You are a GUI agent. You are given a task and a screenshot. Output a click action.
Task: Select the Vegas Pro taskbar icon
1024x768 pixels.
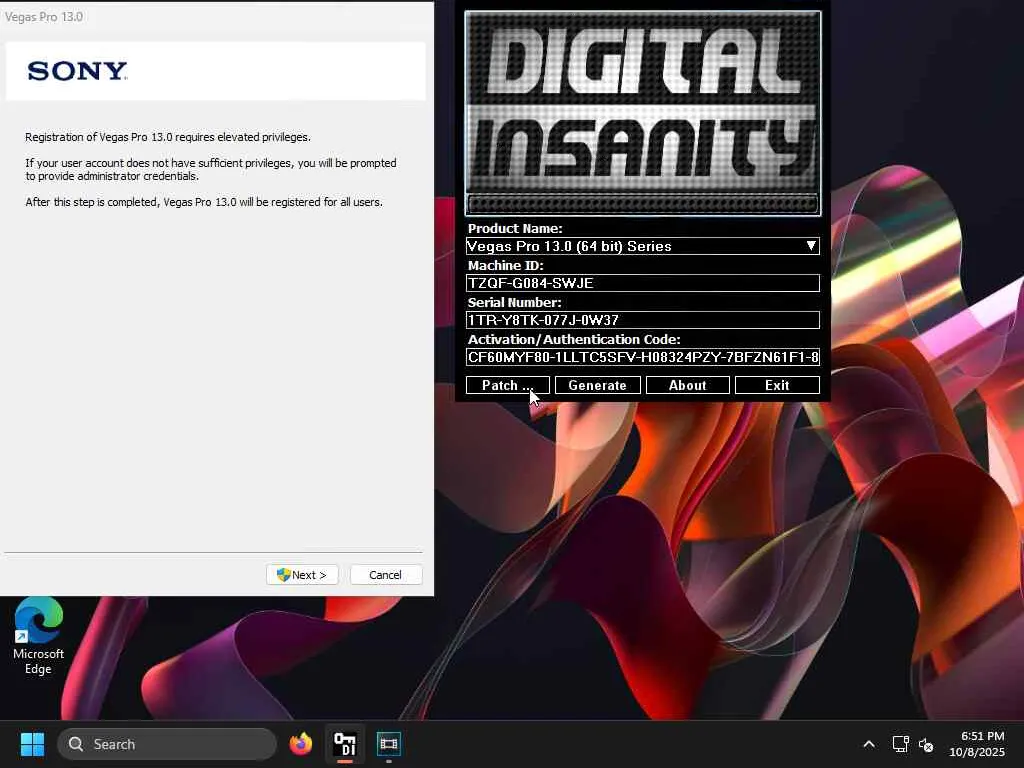coord(389,744)
